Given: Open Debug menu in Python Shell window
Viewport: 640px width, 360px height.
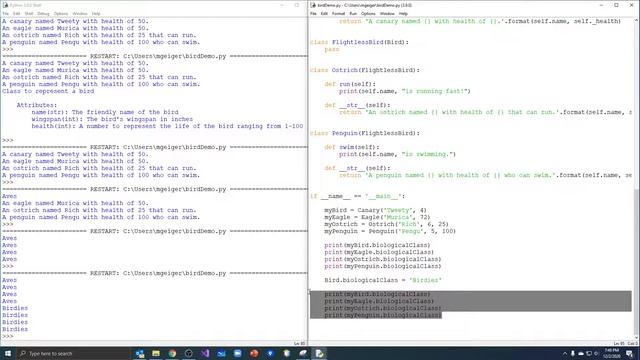Looking at the screenshot, I should click(43, 13).
